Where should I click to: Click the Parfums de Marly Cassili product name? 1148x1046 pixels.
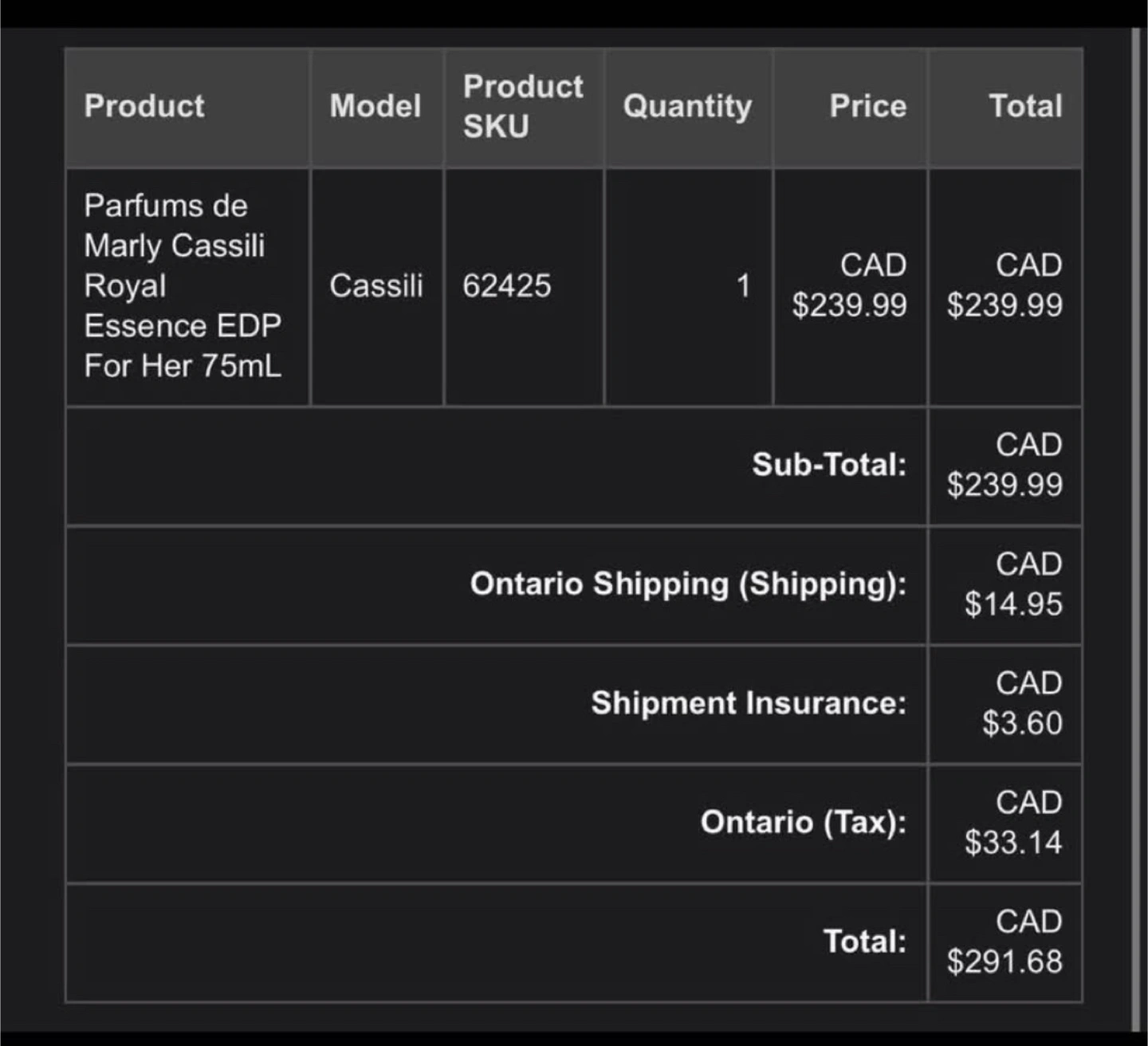click(183, 285)
